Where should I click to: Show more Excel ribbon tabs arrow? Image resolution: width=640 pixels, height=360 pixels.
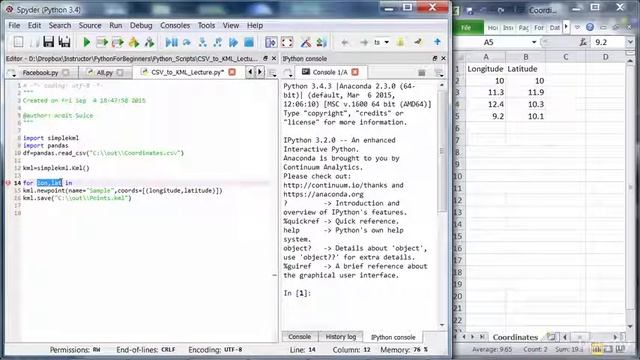(x=566, y=27)
